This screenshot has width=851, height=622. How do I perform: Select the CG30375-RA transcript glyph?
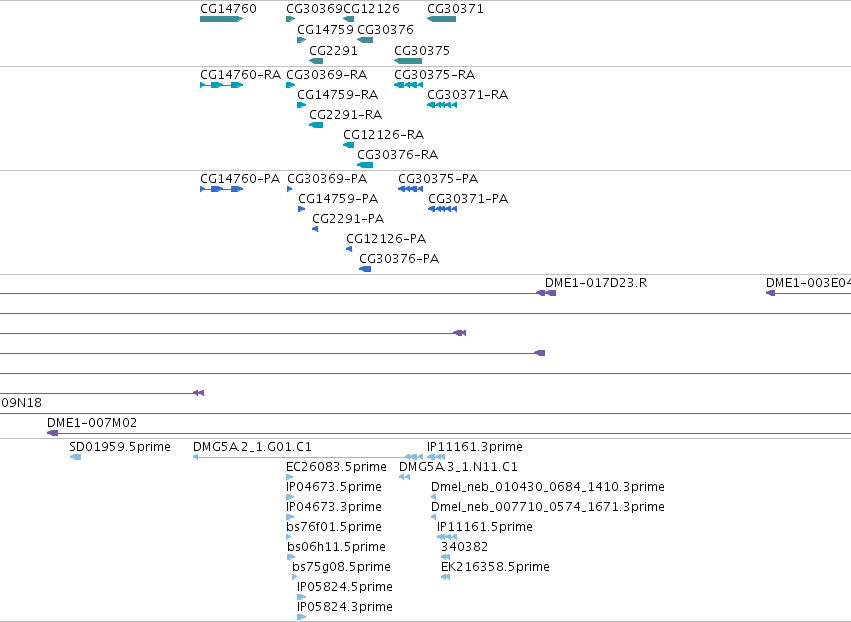click(408, 85)
